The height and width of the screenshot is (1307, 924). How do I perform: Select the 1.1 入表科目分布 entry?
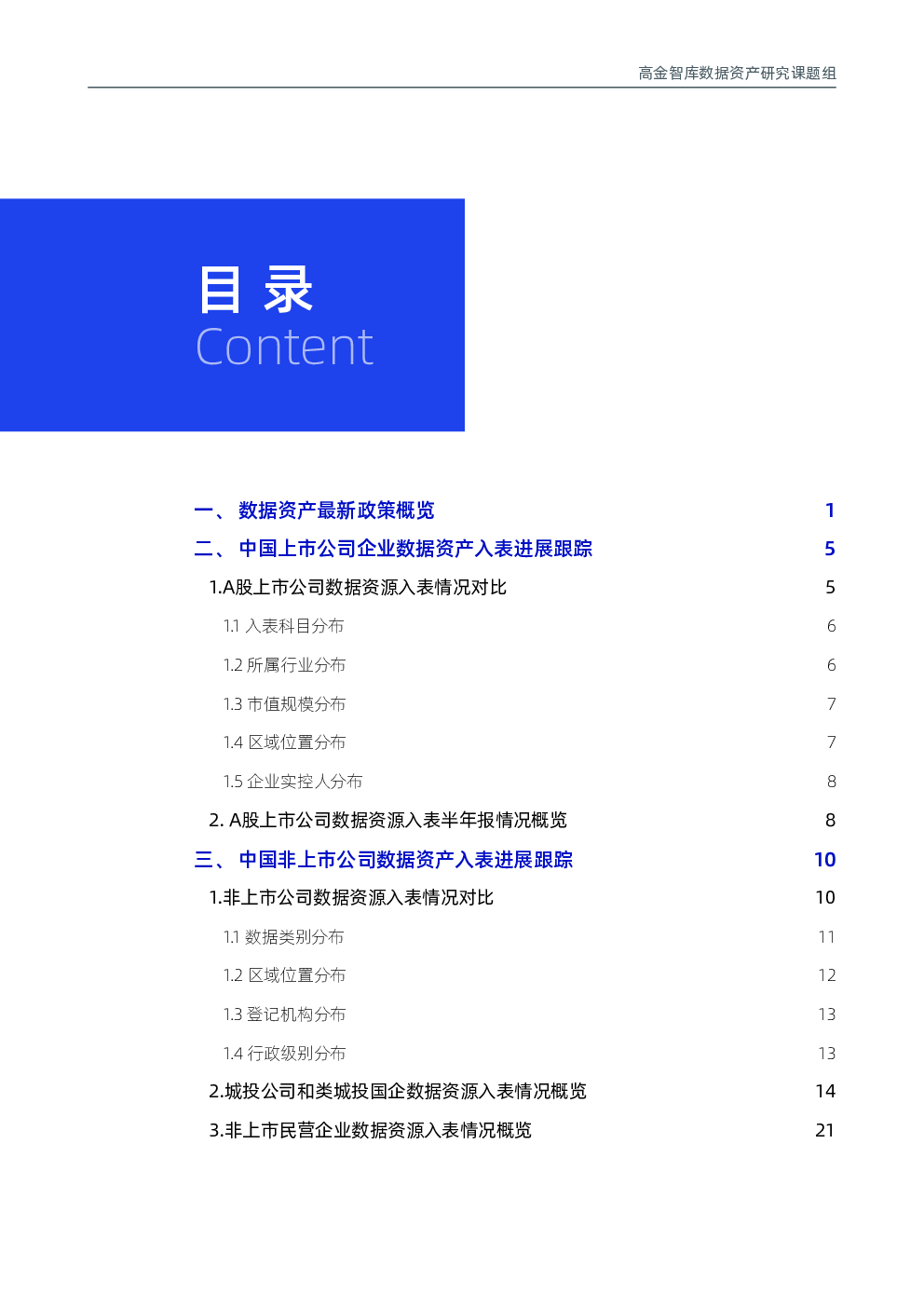[283, 626]
